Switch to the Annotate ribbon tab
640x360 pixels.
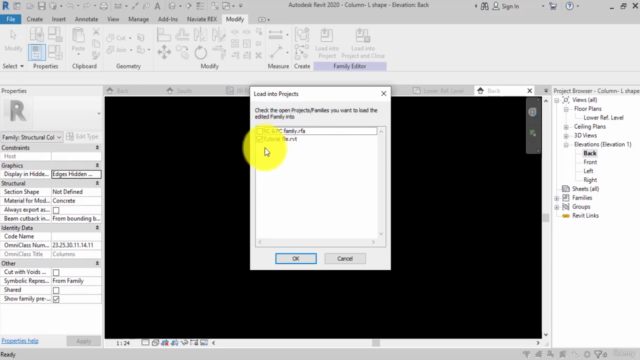[86, 19]
